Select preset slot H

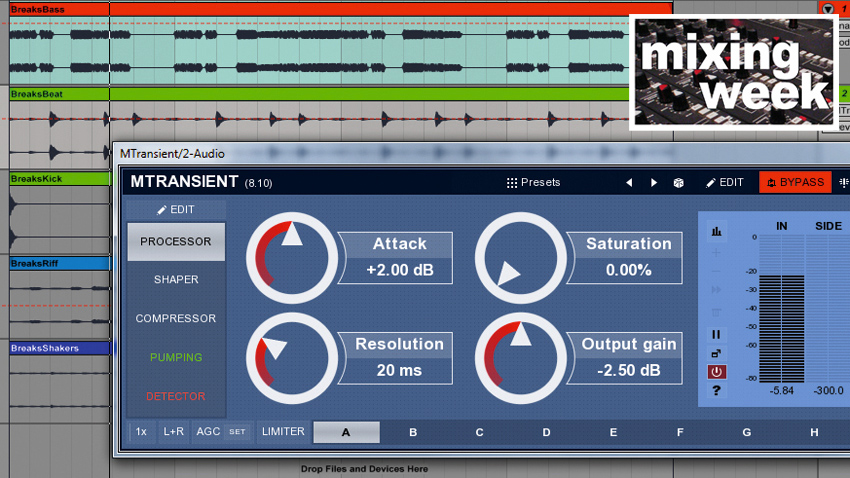coord(814,432)
